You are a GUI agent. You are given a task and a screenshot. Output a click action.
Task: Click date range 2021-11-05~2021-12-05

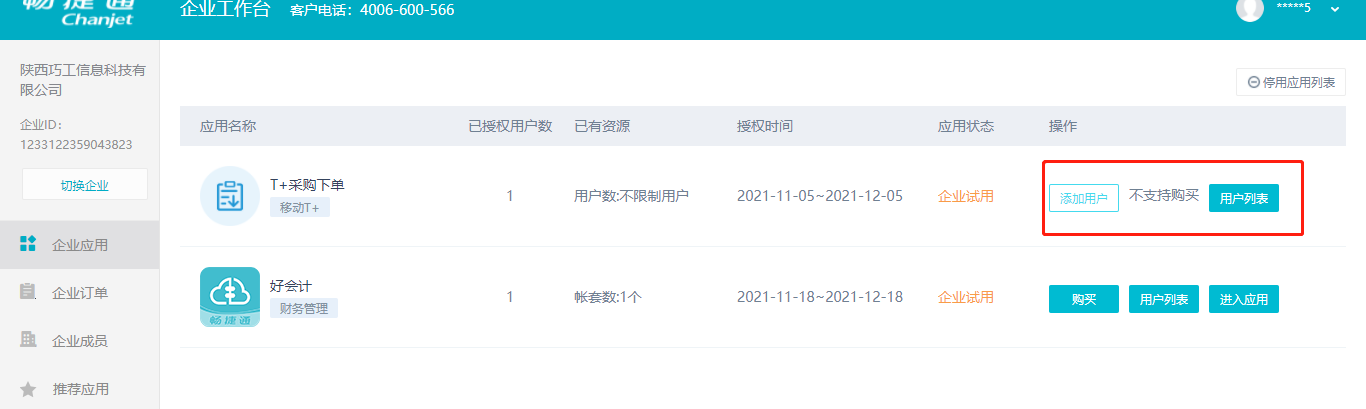pyautogui.click(x=820, y=196)
